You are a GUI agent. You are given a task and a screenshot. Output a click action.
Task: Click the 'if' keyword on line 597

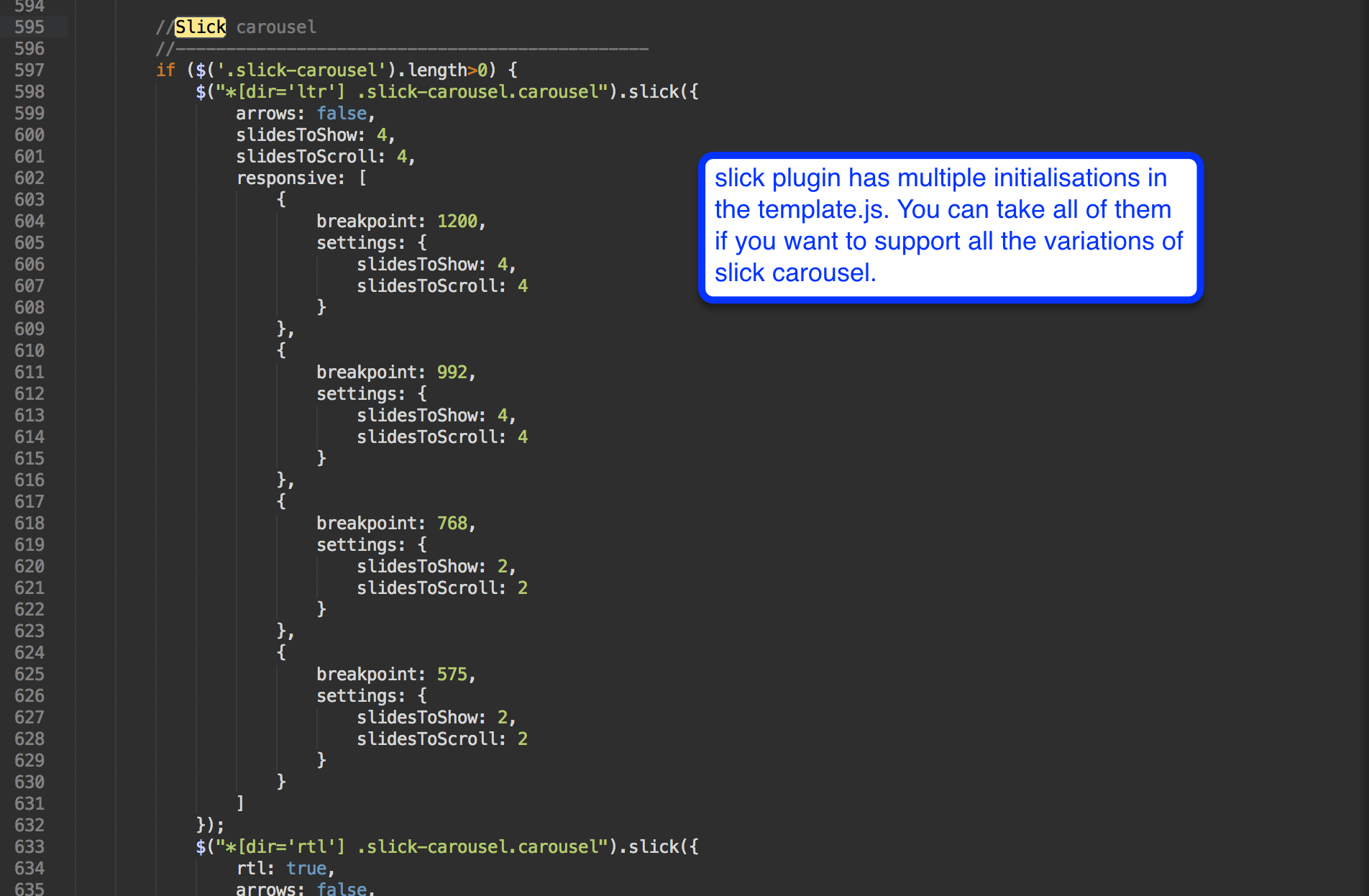tap(165, 70)
